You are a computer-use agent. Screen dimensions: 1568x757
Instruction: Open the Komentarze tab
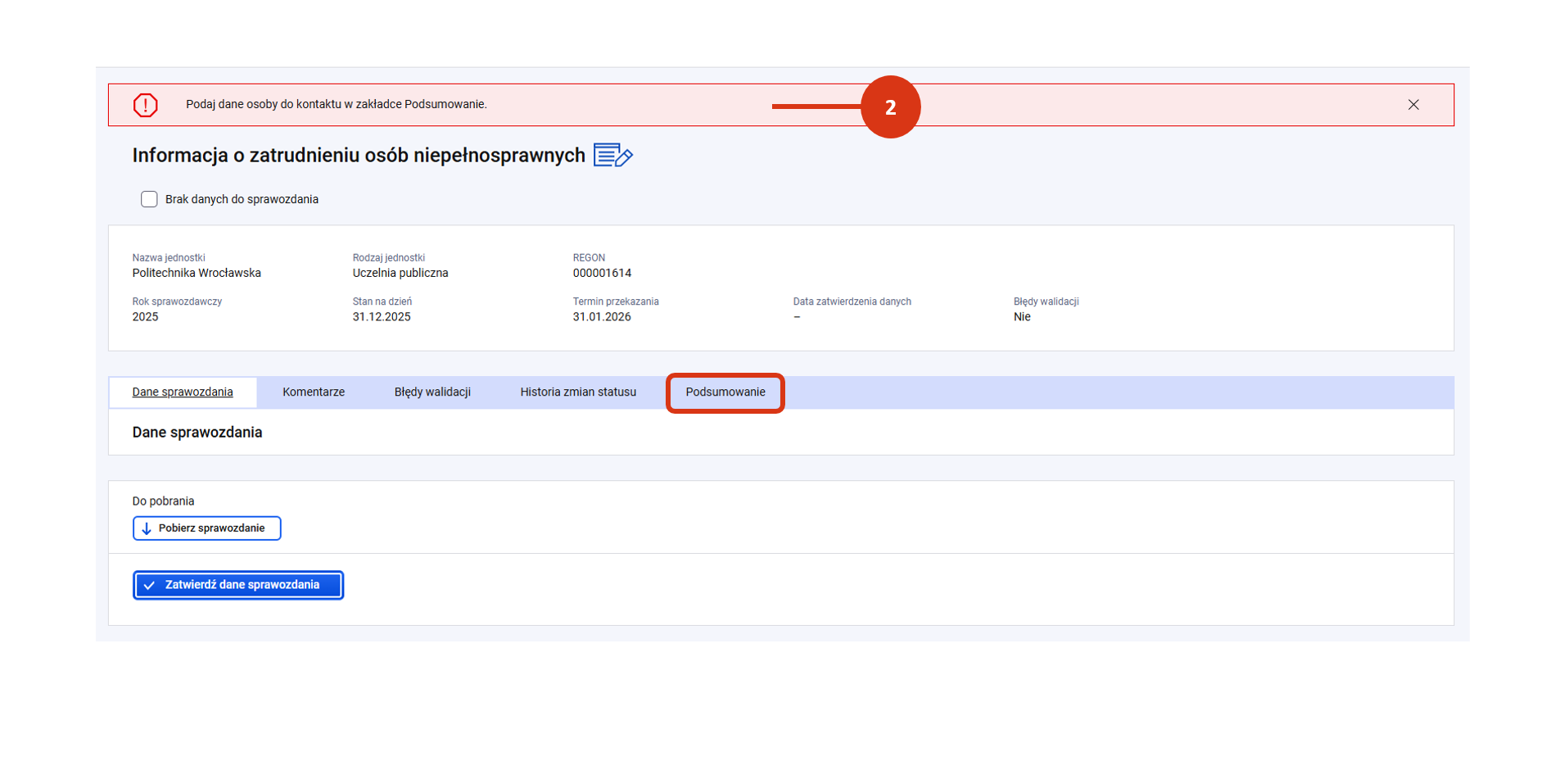[x=314, y=392]
